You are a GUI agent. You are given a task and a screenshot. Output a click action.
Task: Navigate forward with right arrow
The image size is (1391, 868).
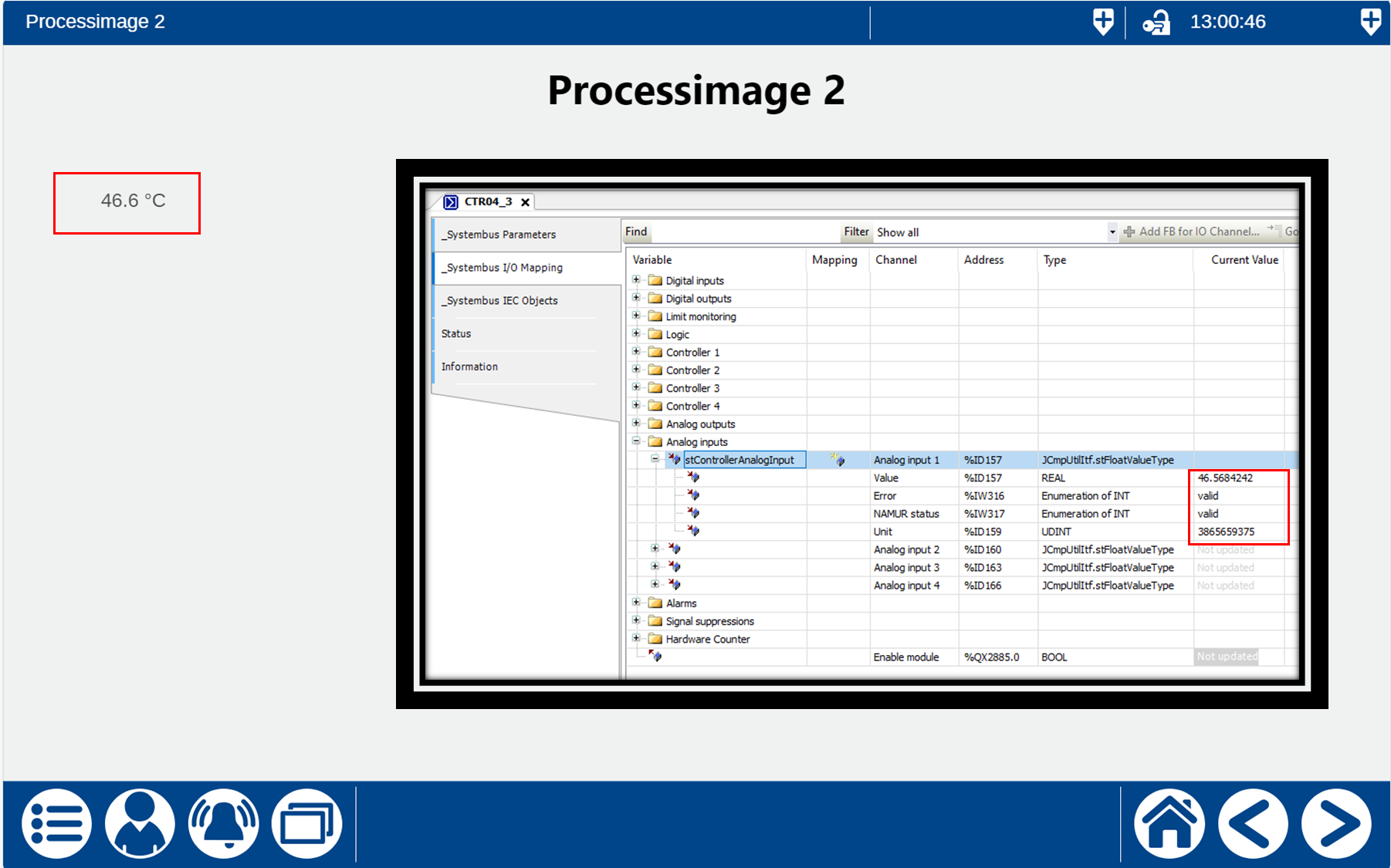click(1335, 823)
